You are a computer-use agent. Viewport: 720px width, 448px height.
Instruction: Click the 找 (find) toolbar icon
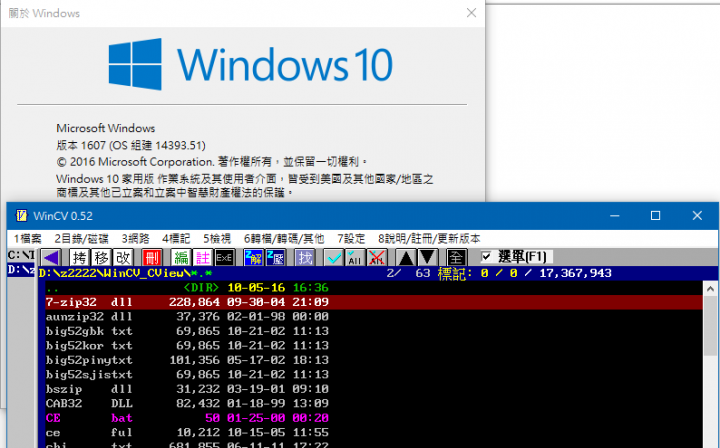coord(304,258)
